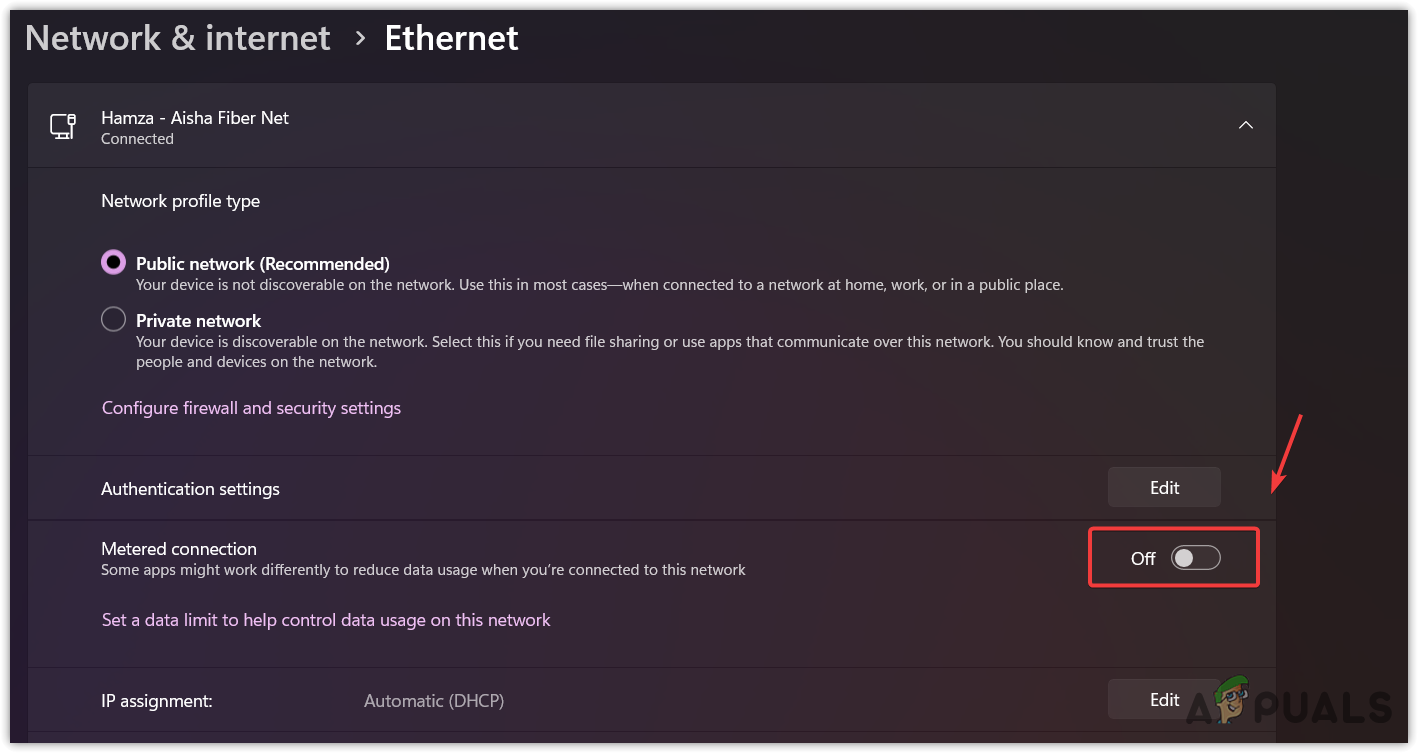Go back to Network & internet breadcrumb
1418x753 pixels.
coord(177,38)
